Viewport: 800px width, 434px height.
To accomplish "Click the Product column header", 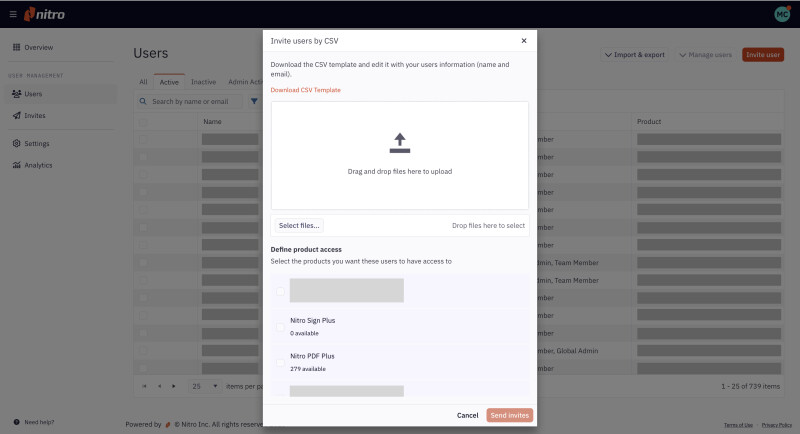I will click(648, 121).
